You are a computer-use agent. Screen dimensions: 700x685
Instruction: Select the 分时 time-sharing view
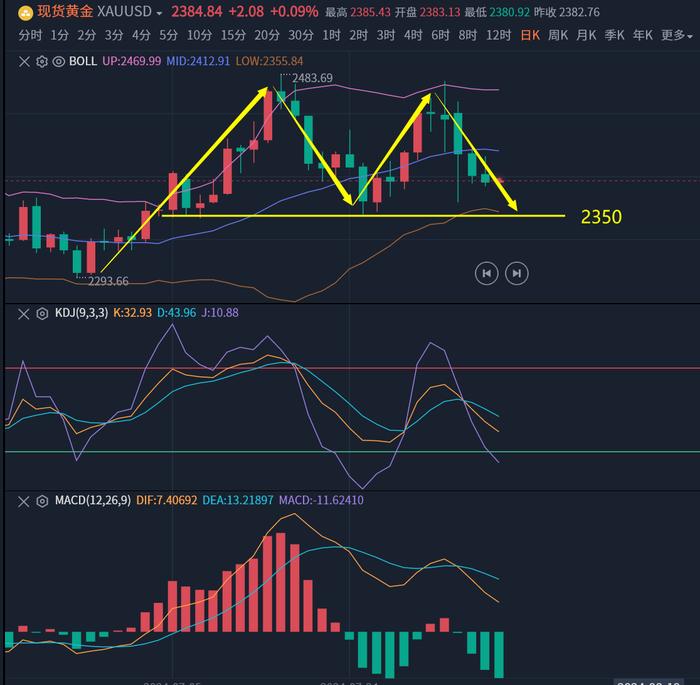(x=30, y=35)
